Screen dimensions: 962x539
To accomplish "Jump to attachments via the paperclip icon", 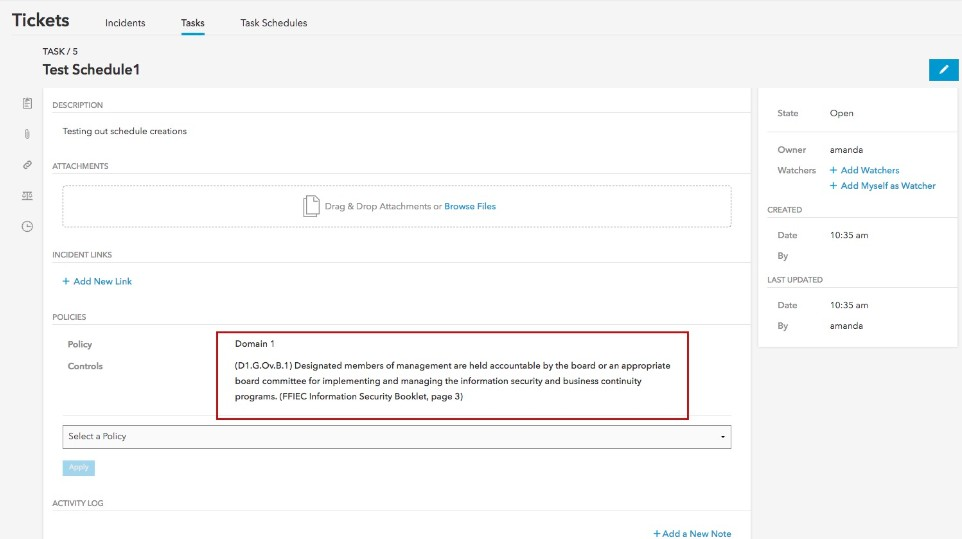I will [x=27, y=134].
